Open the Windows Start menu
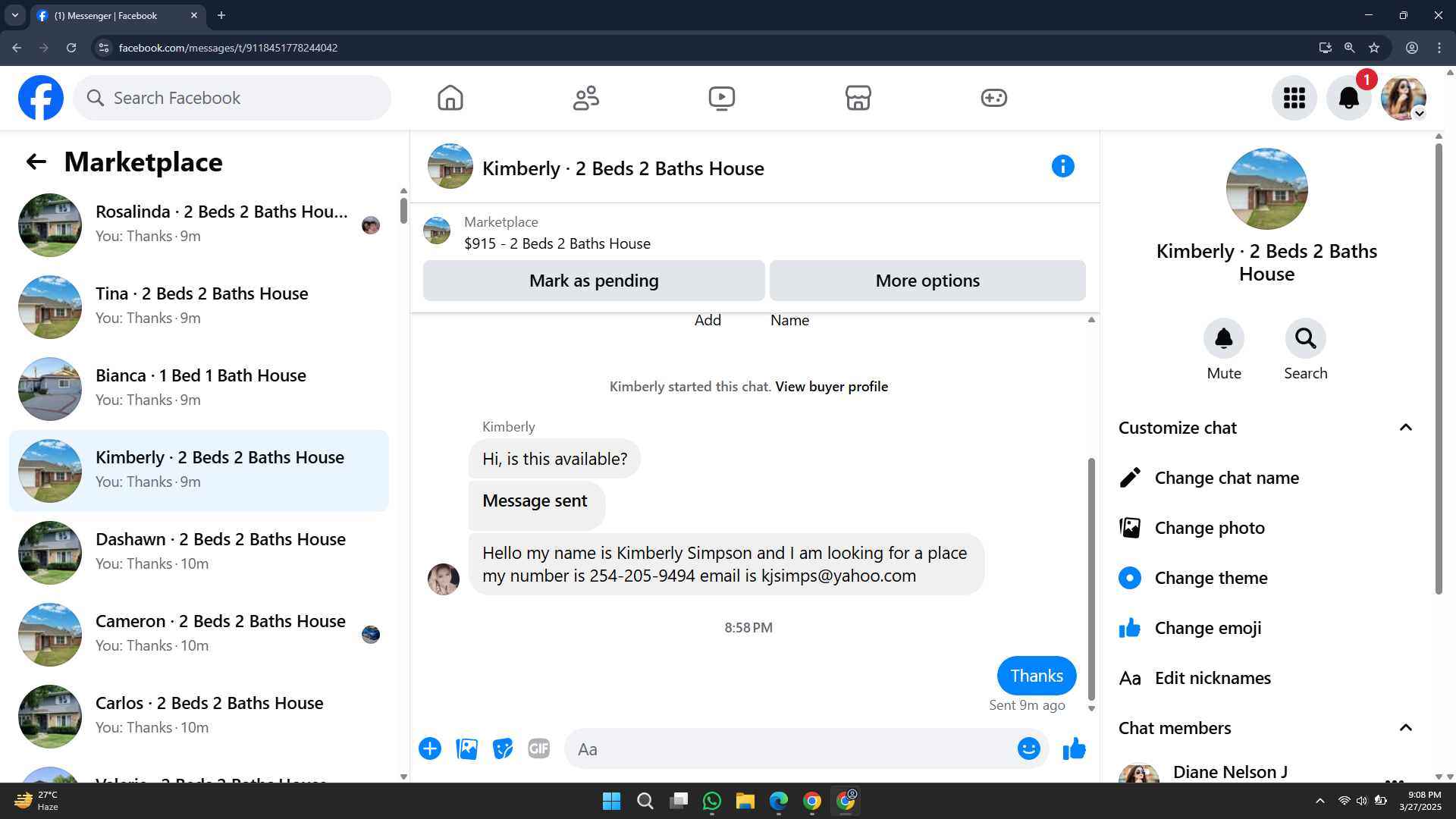The image size is (1456, 819). [x=611, y=801]
